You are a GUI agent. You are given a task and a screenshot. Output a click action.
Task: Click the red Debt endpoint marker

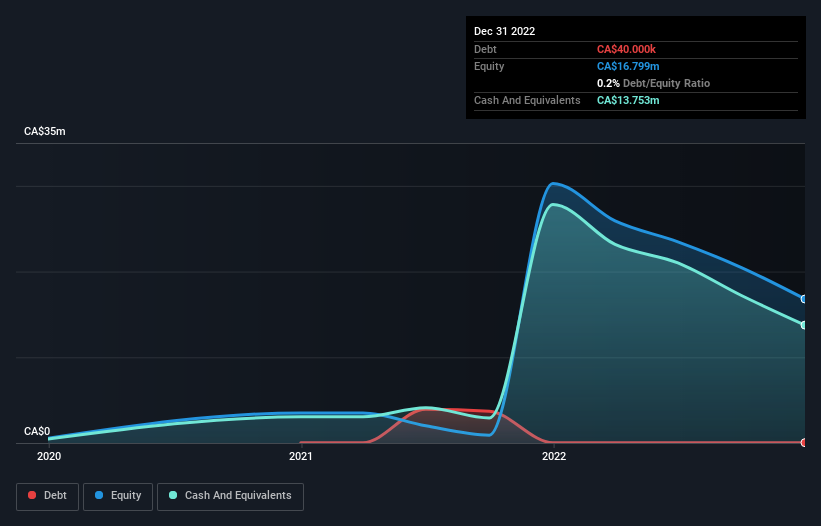pos(804,442)
